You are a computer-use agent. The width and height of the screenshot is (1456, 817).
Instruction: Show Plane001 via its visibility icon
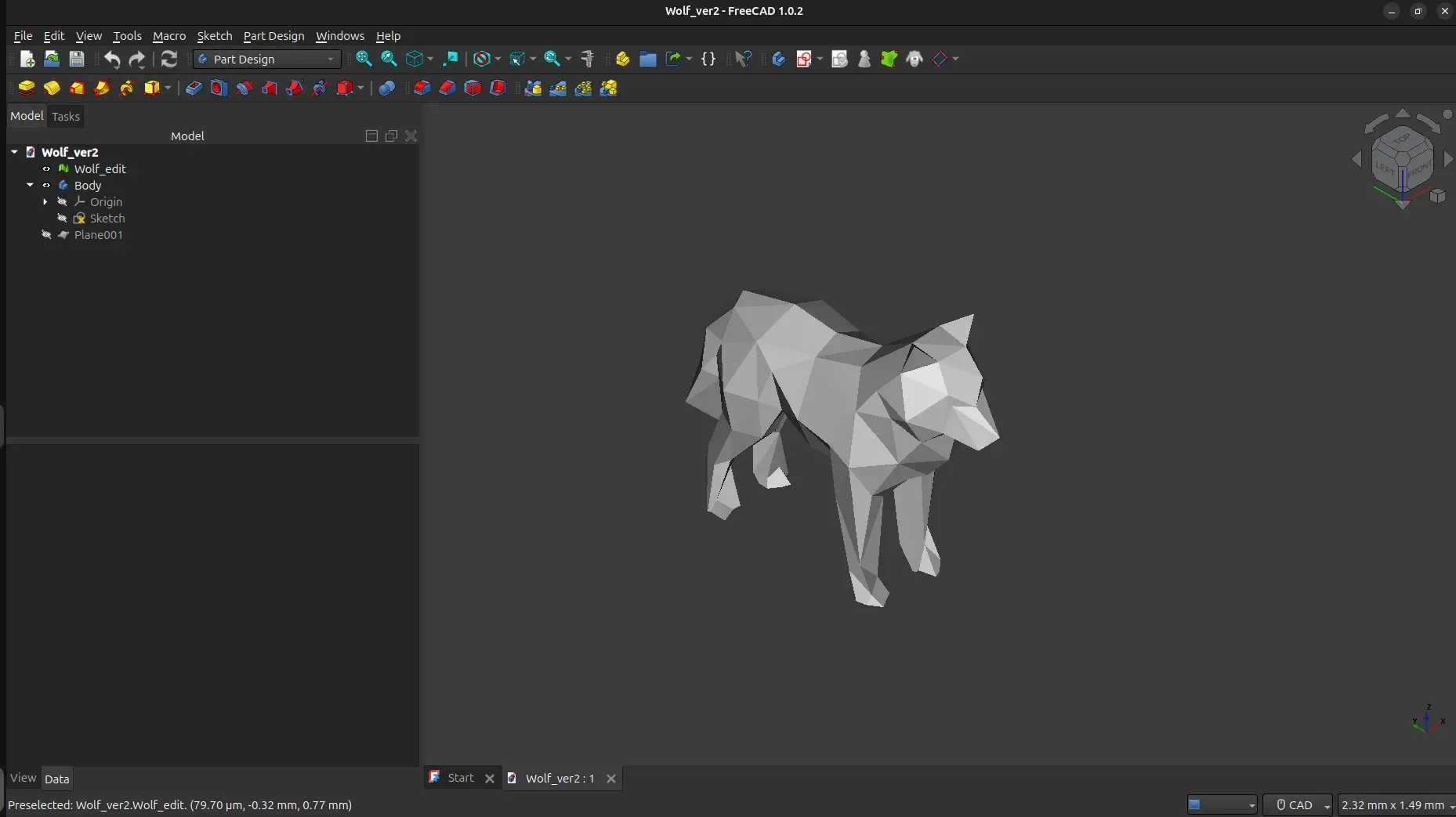[x=46, y=235]
